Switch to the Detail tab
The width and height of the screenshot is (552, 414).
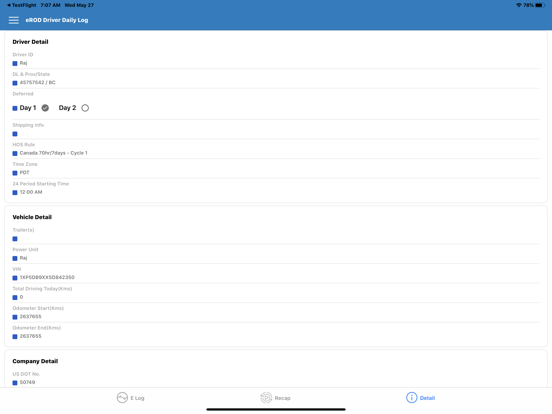(x=420, y=398)
